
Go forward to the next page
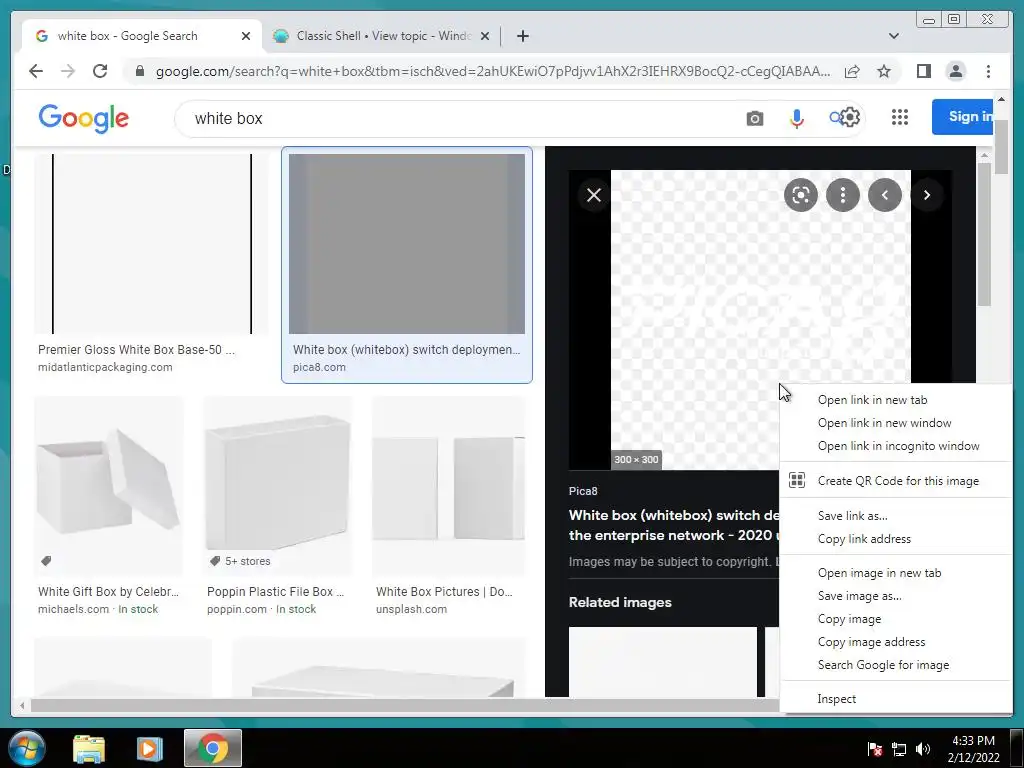coord(68,71)
